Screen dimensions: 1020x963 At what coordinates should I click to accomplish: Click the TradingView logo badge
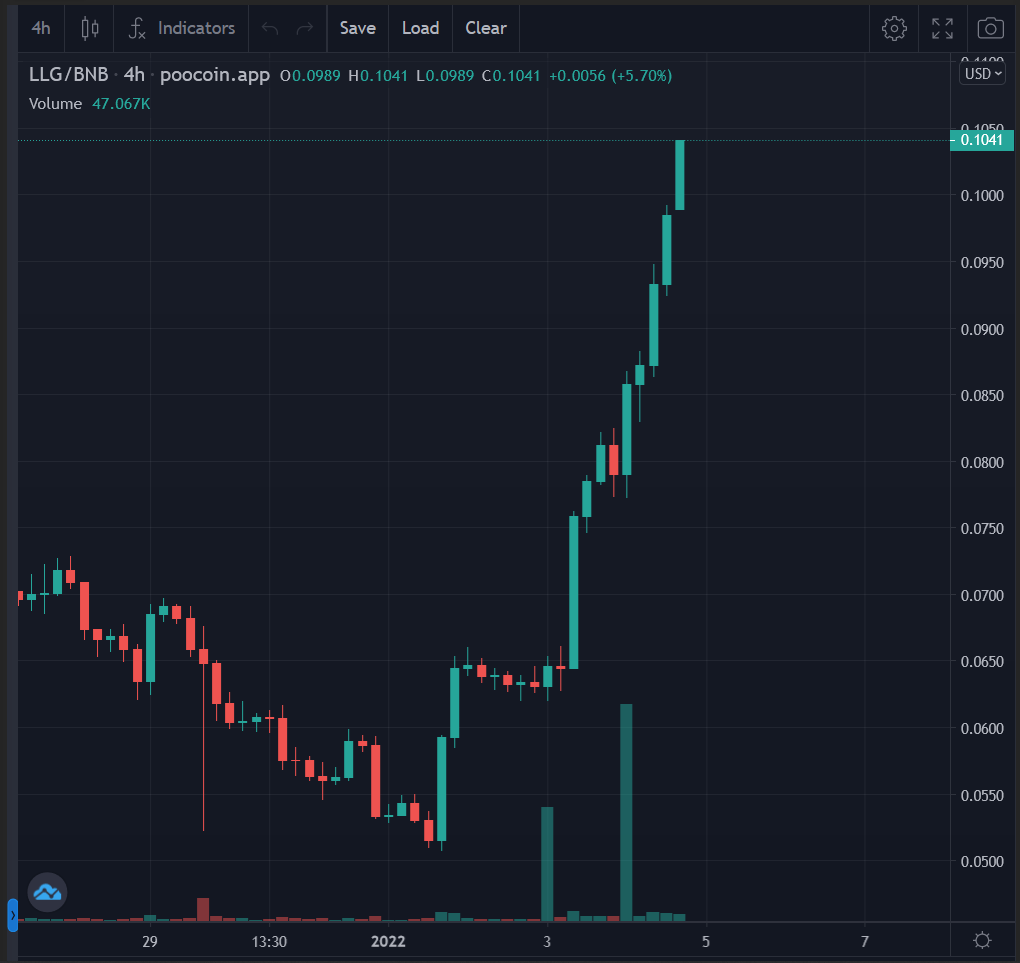click(x=47, y=892)
